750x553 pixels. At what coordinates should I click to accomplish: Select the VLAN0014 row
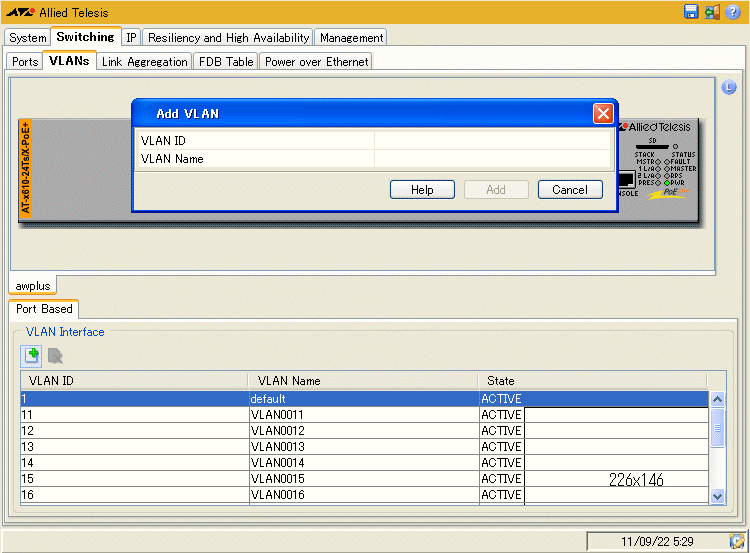[x=364, y=463]
